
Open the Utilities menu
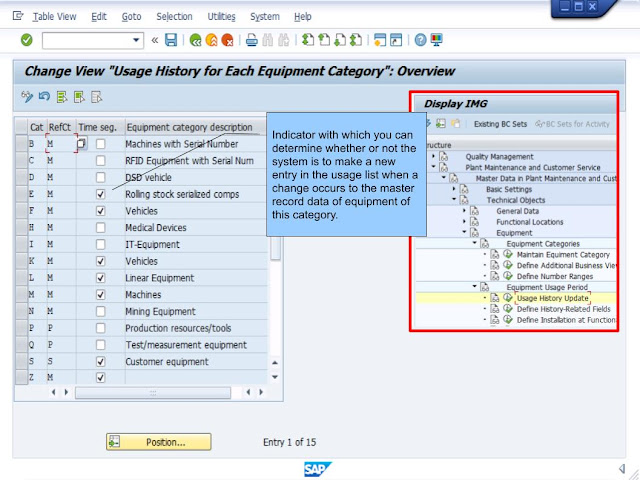click(x=221, y=17)
